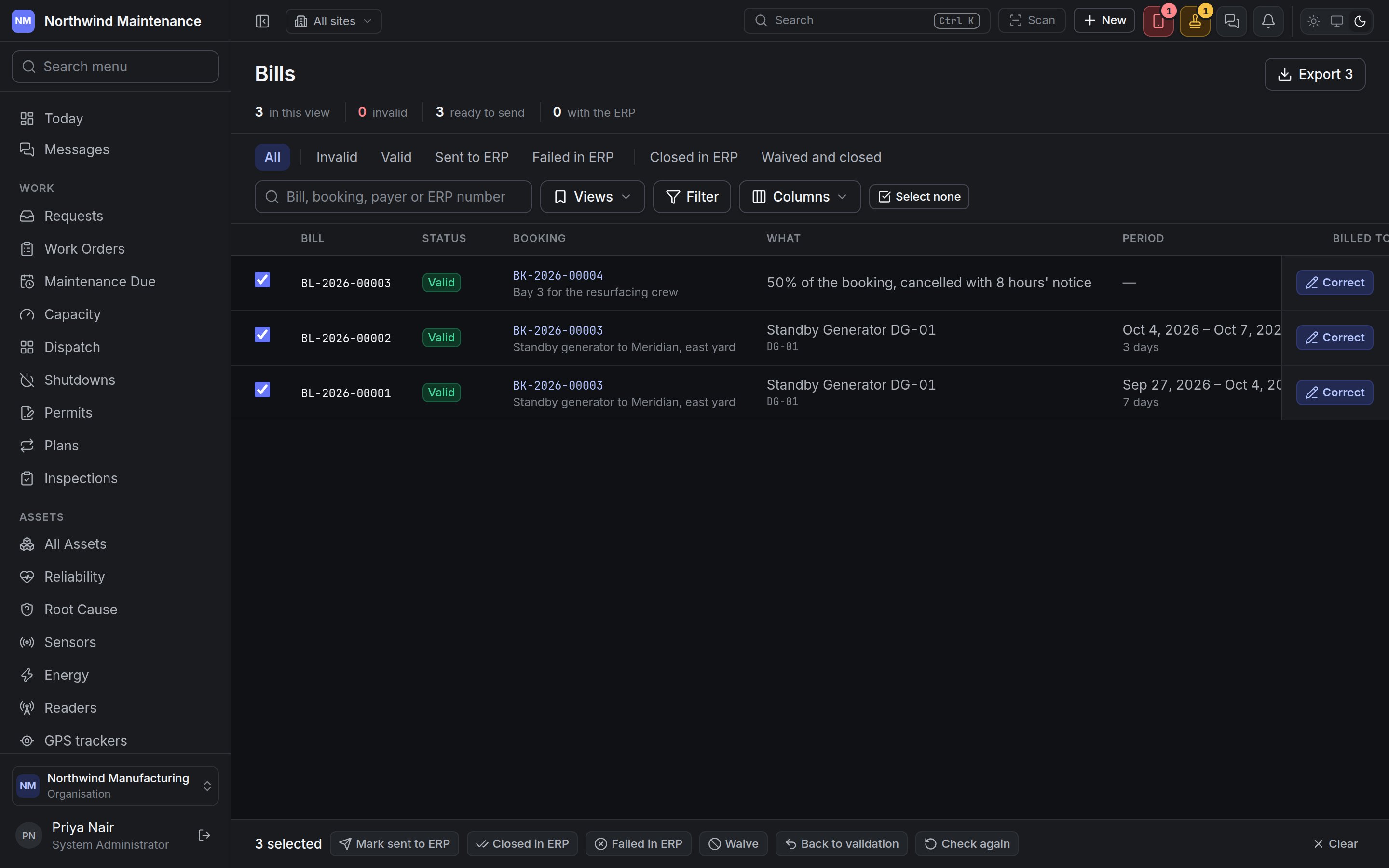Uncheck bill BL-2026-00001
1389x868 pixels.
[262, 390]
